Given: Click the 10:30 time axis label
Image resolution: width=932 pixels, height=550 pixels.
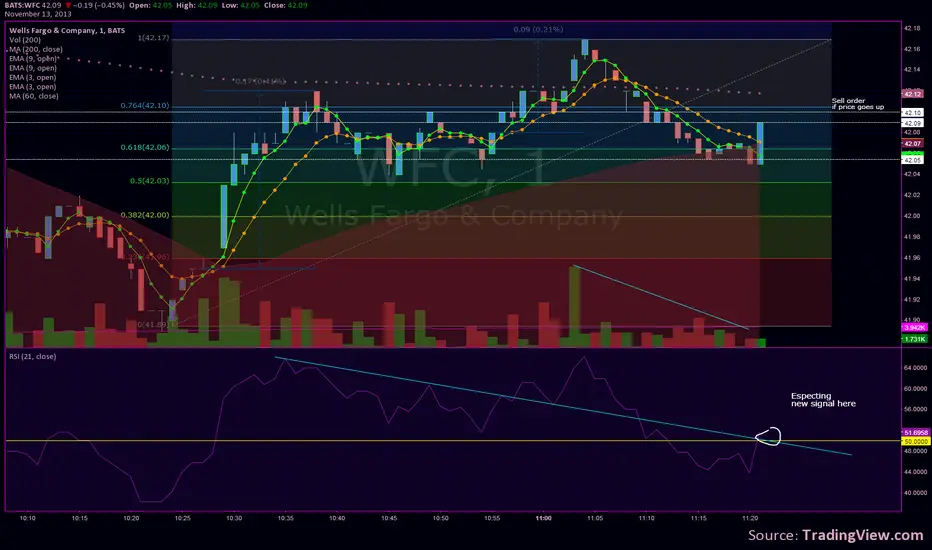Looking at the screenshot, I should coord(234,518).
